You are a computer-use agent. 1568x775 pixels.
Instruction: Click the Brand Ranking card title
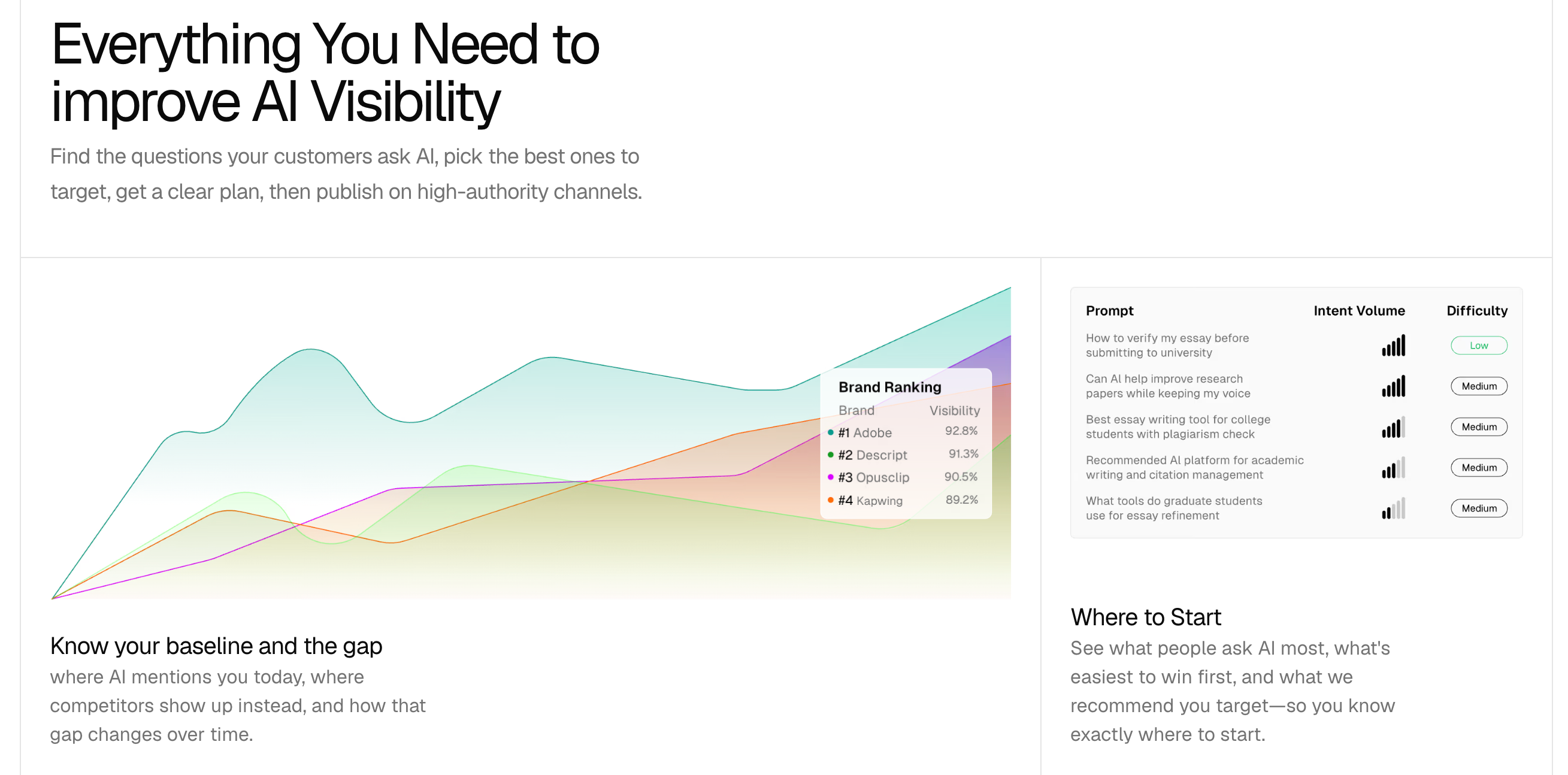click(889, 387)
